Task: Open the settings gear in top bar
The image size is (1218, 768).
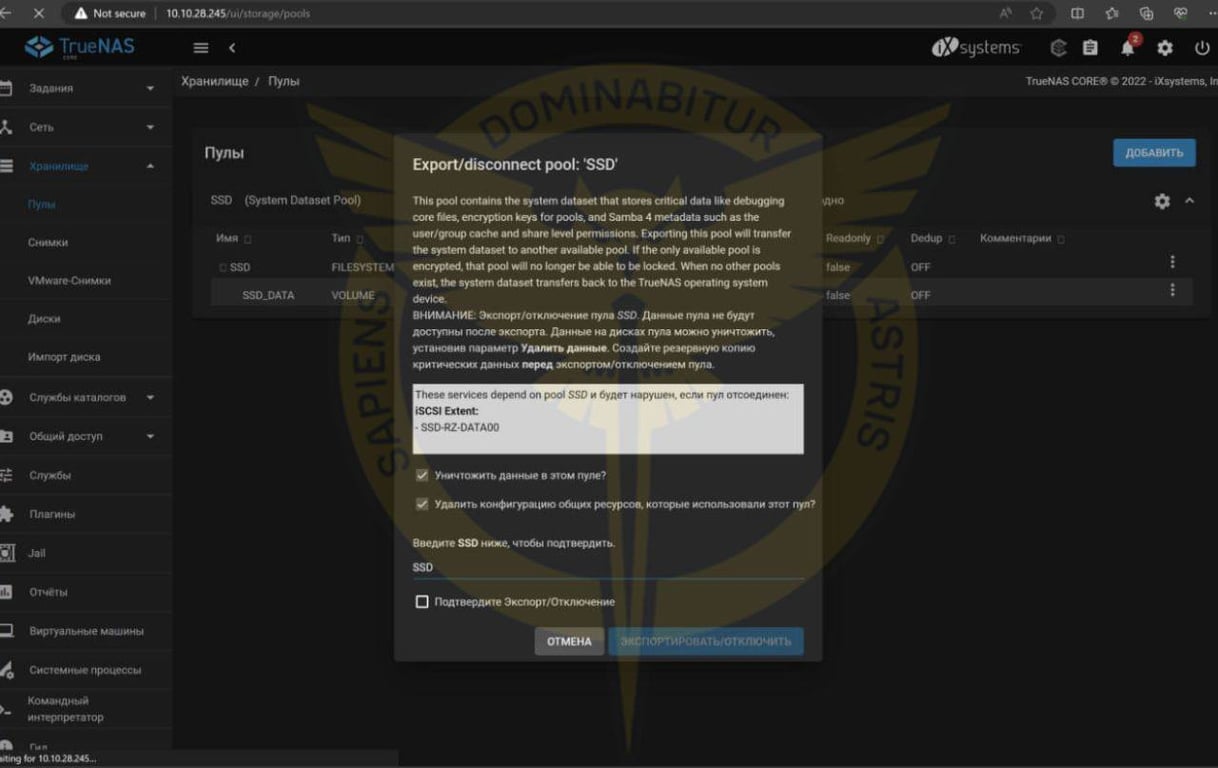Action: (1165, 48)
